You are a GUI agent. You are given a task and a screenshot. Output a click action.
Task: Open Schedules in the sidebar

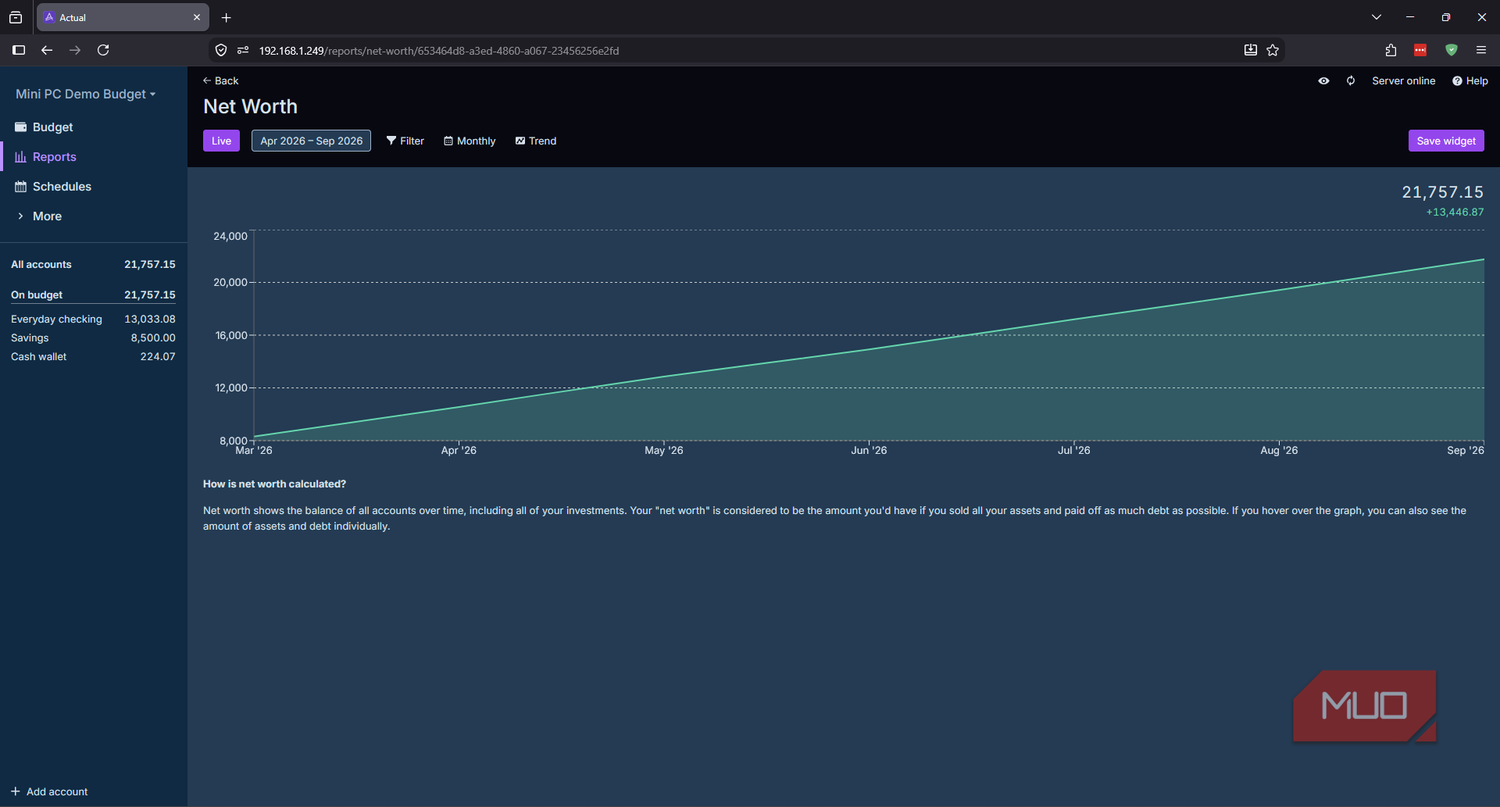[x=94, y=187]
